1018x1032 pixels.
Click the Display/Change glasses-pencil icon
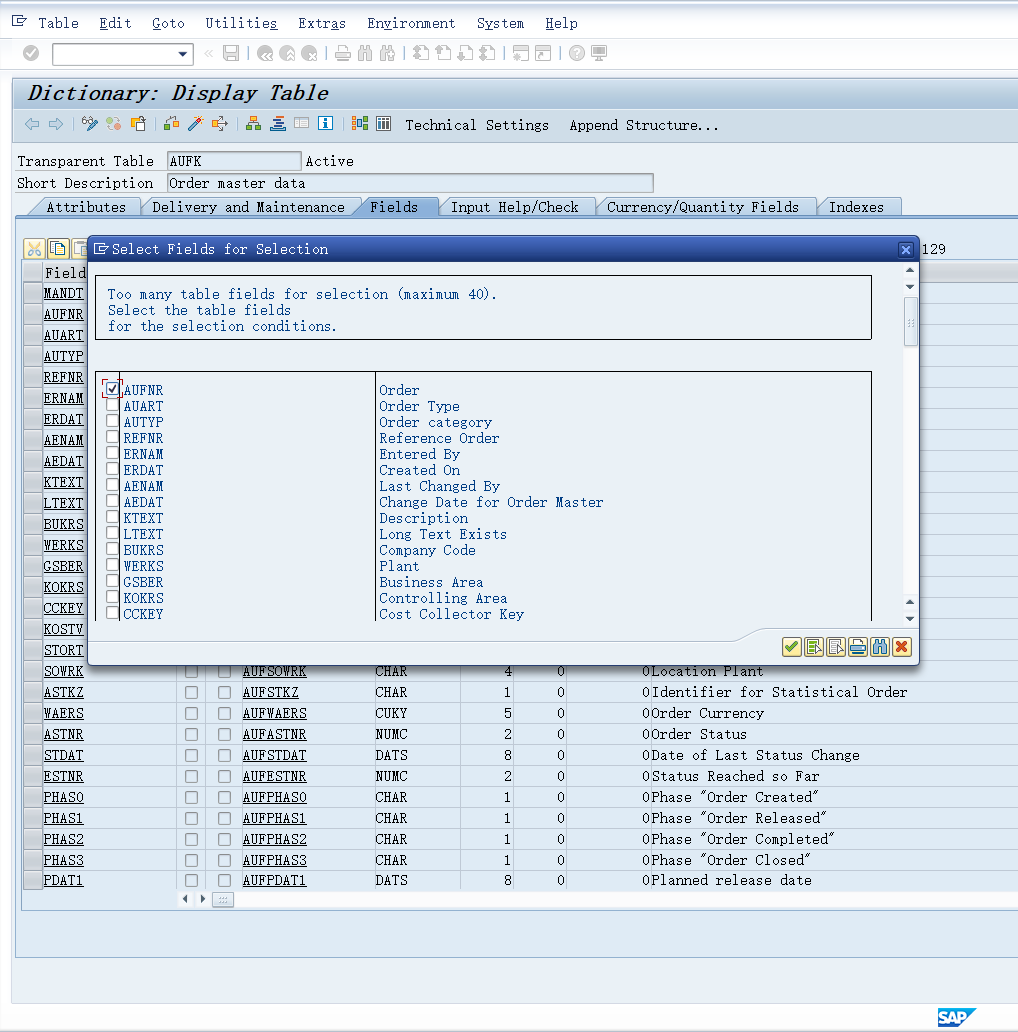(89, 124)
